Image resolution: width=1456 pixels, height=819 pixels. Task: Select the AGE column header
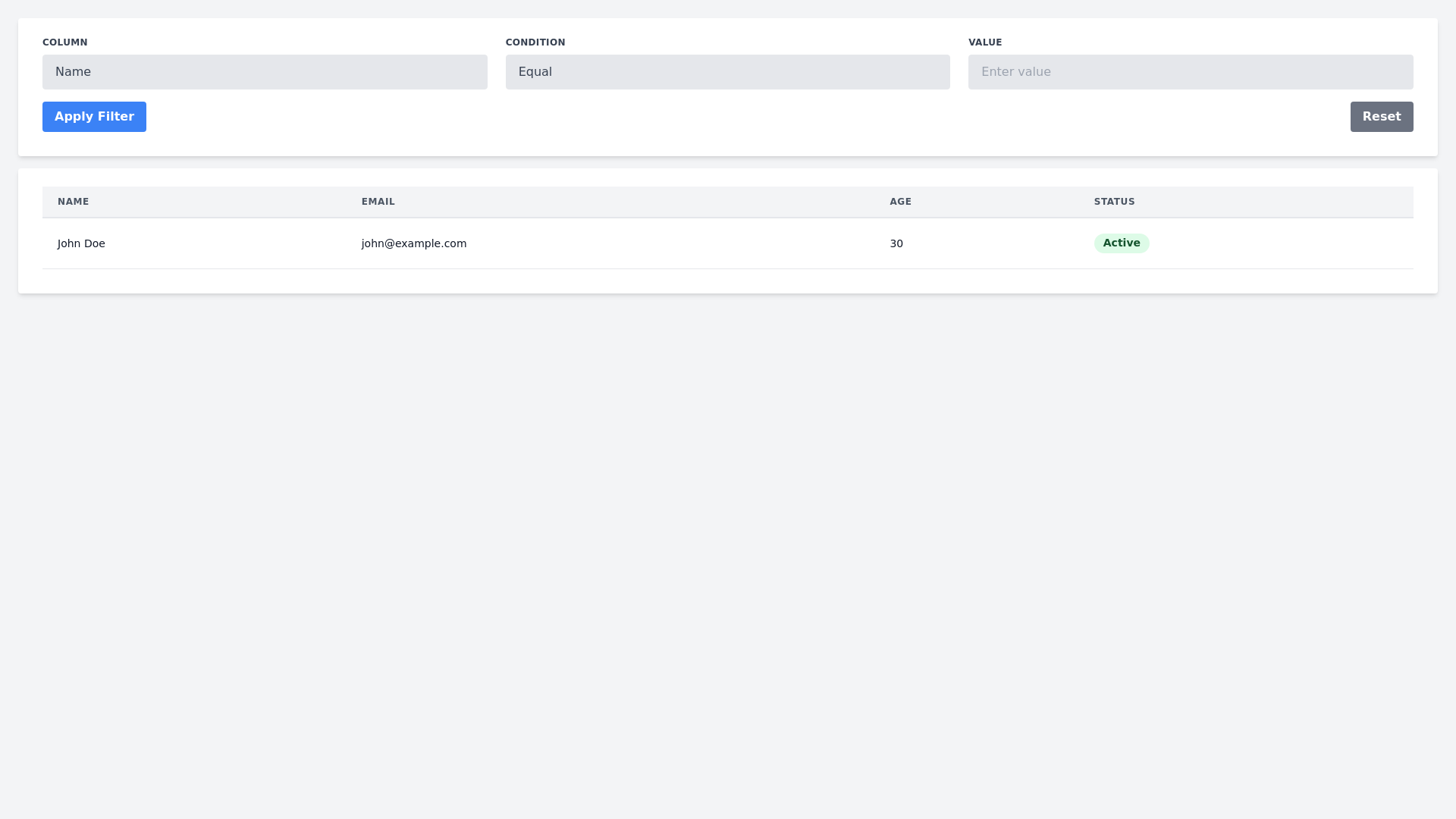(900, 202)
